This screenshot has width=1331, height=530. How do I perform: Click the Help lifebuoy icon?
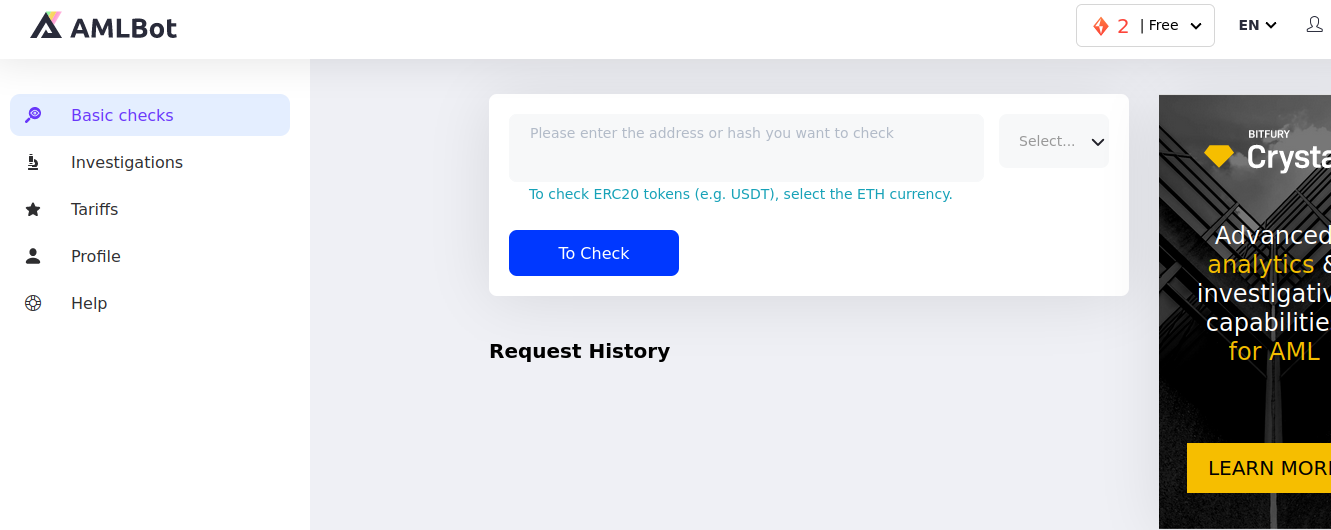click(33, 303)
